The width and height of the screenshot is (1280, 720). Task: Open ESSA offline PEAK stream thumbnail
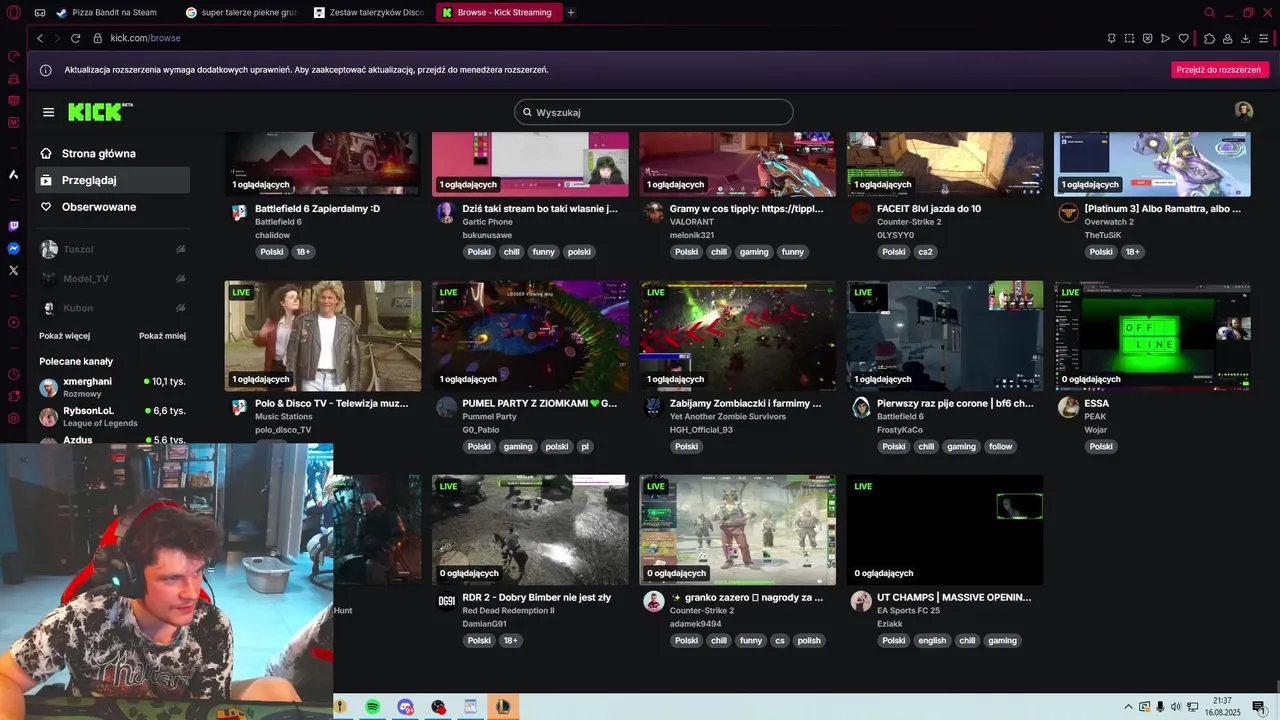1152,335
